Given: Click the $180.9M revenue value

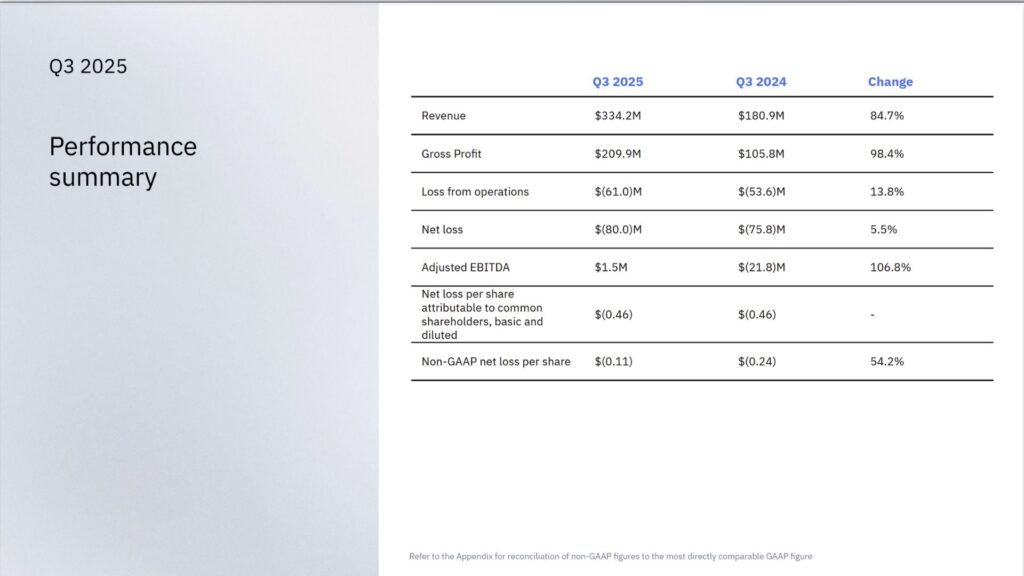Looking at the screenshot, I should click(x=761, y=116).
